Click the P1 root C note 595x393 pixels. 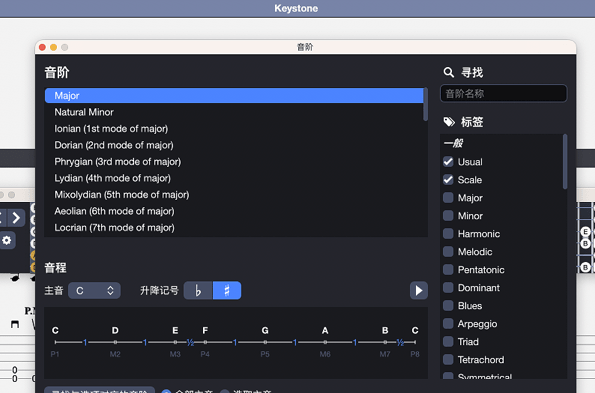55,331
